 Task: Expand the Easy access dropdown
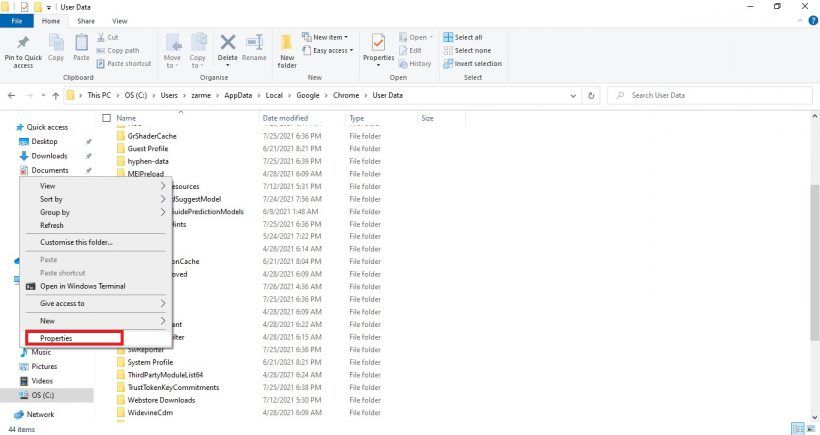pos(333,50)
